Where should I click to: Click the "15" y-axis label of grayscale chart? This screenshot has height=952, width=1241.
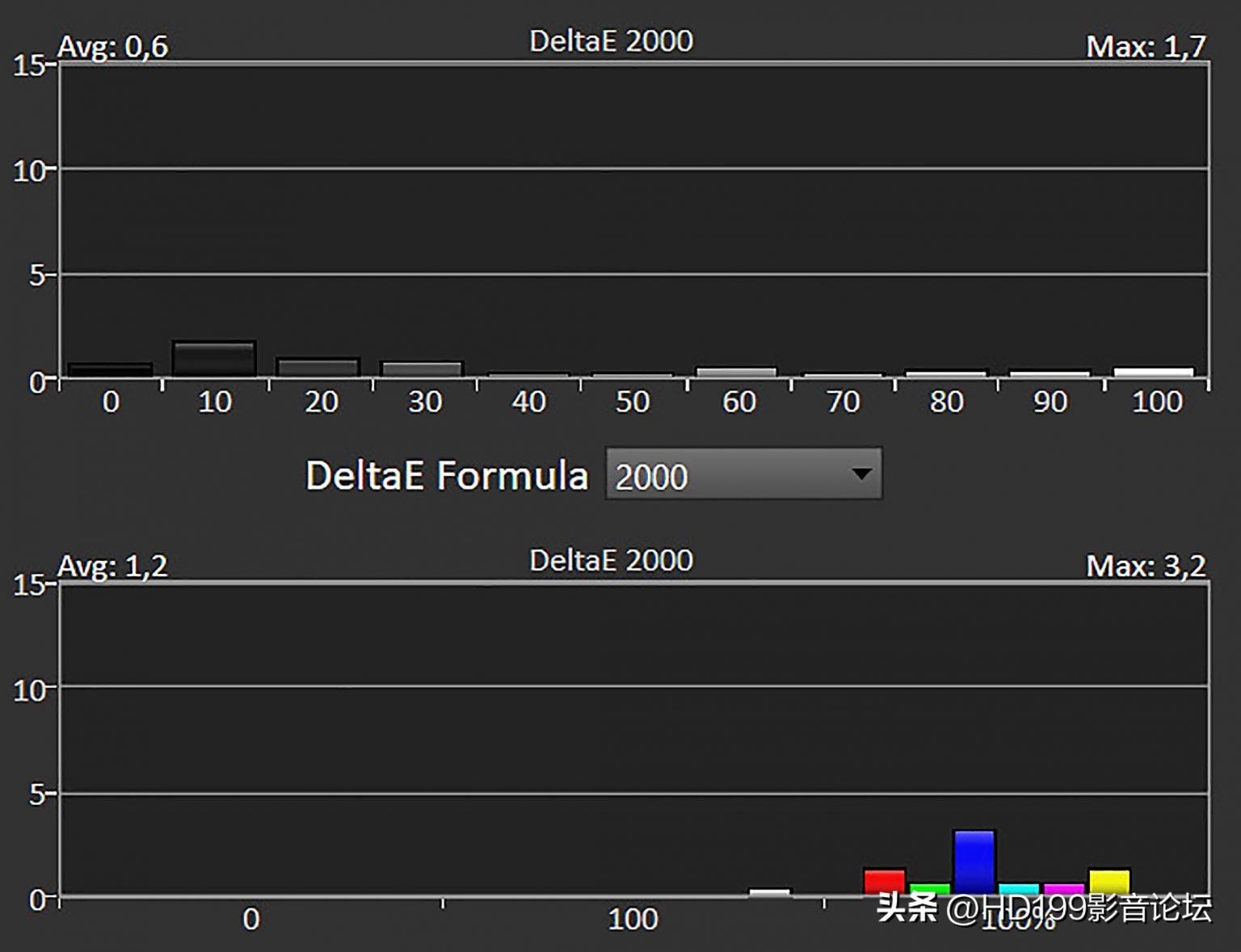pos(28,65)
